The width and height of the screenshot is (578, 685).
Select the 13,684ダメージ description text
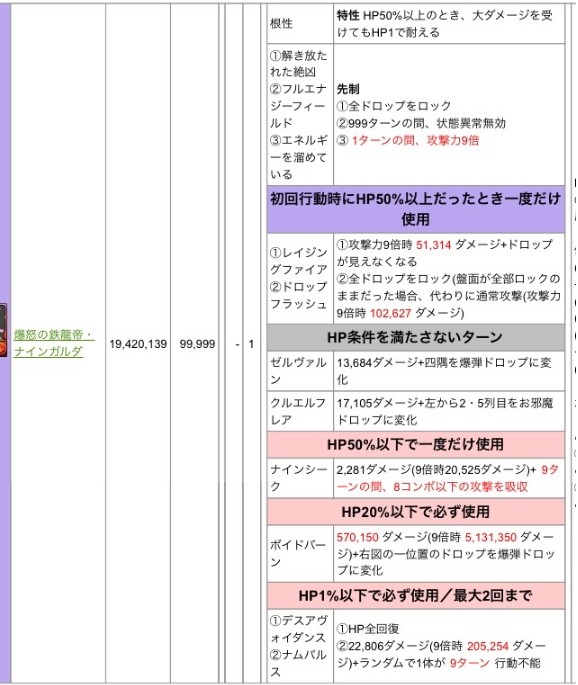444,371
